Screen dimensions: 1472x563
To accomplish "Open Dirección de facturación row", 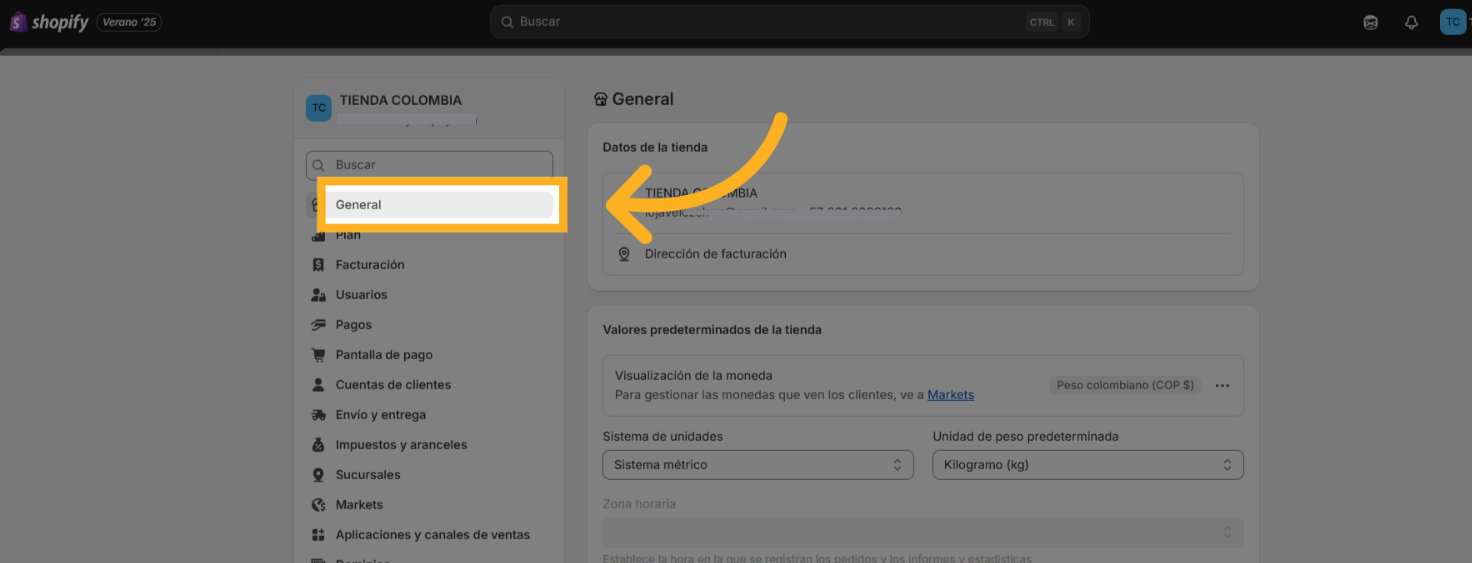I will click(923, 254).
